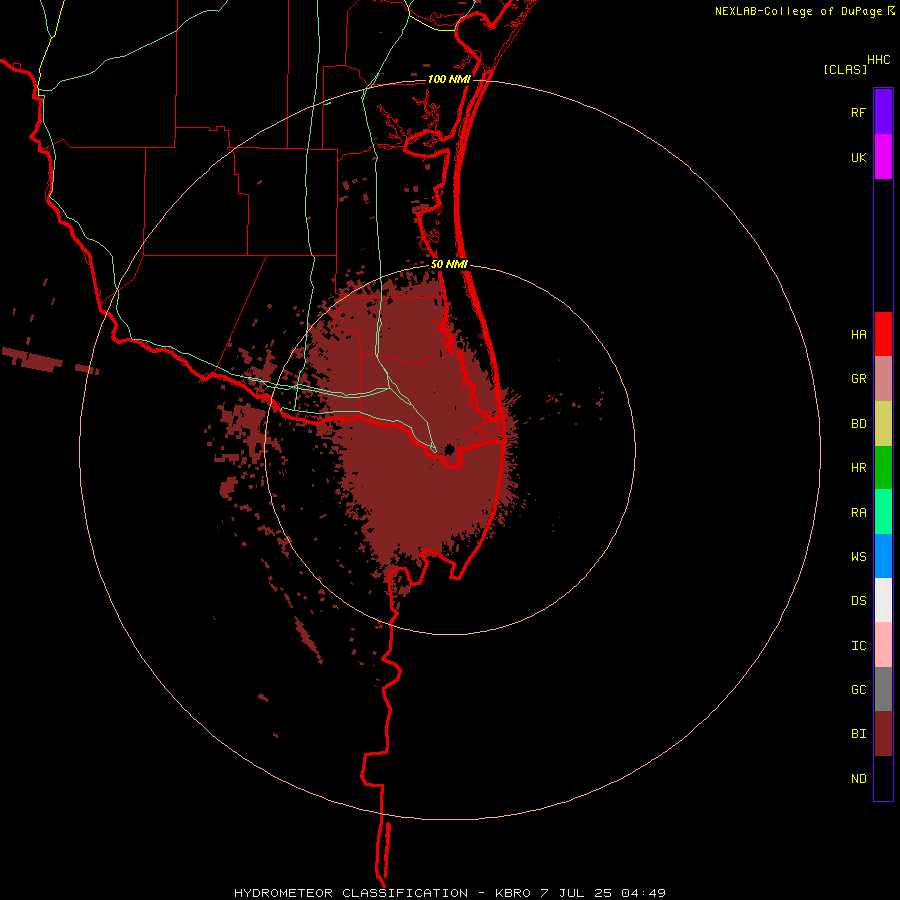Click the UK magenta legend swatch
Image resolution: width=900 pixels, height=900 pixels.
click(883, 157)
